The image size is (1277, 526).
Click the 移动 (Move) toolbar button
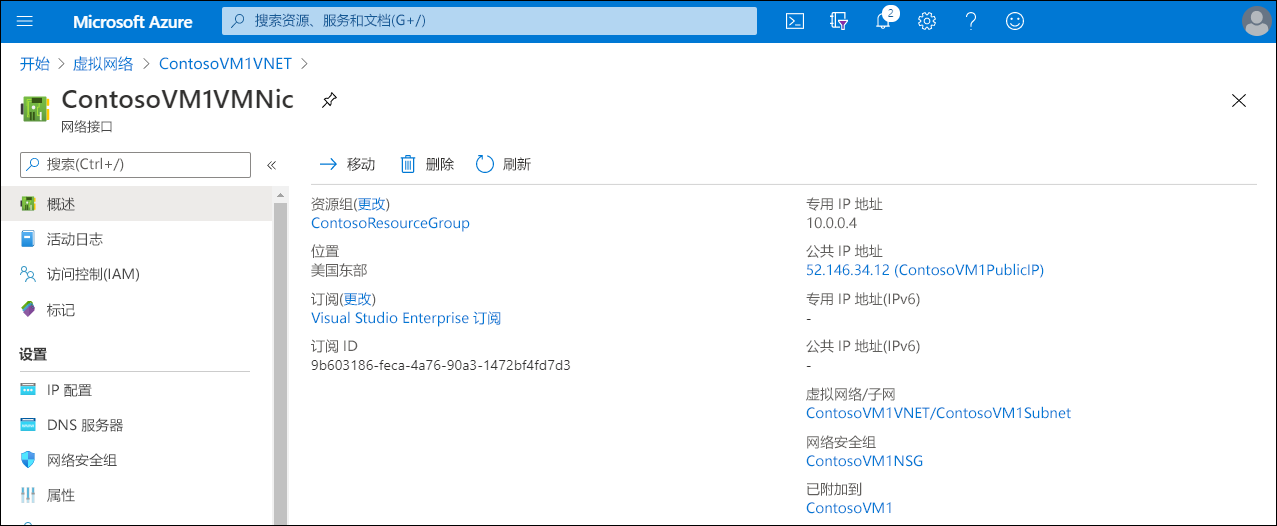point(347,164)
